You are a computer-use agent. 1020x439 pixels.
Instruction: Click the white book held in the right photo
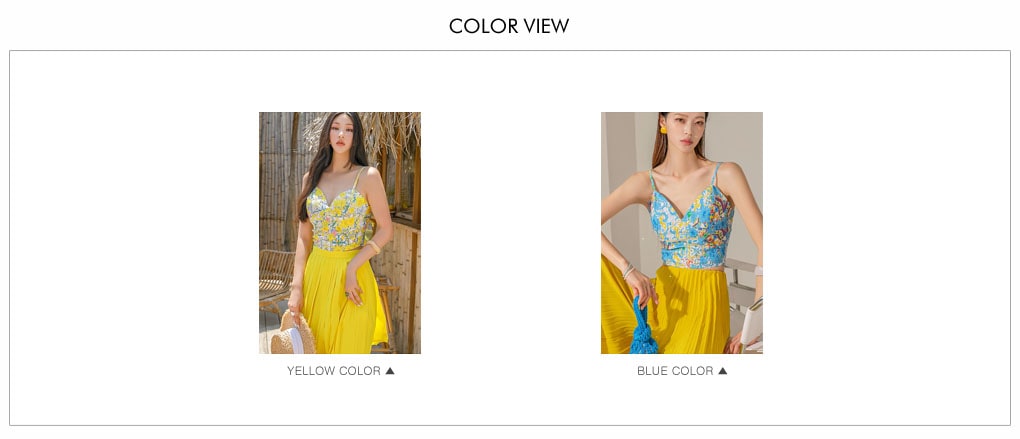click(751, 323)
